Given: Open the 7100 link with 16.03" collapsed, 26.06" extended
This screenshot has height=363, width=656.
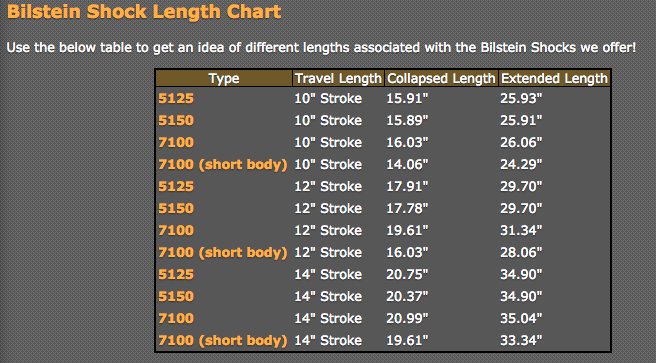Looking at the screenshot, I should [176, 143].
